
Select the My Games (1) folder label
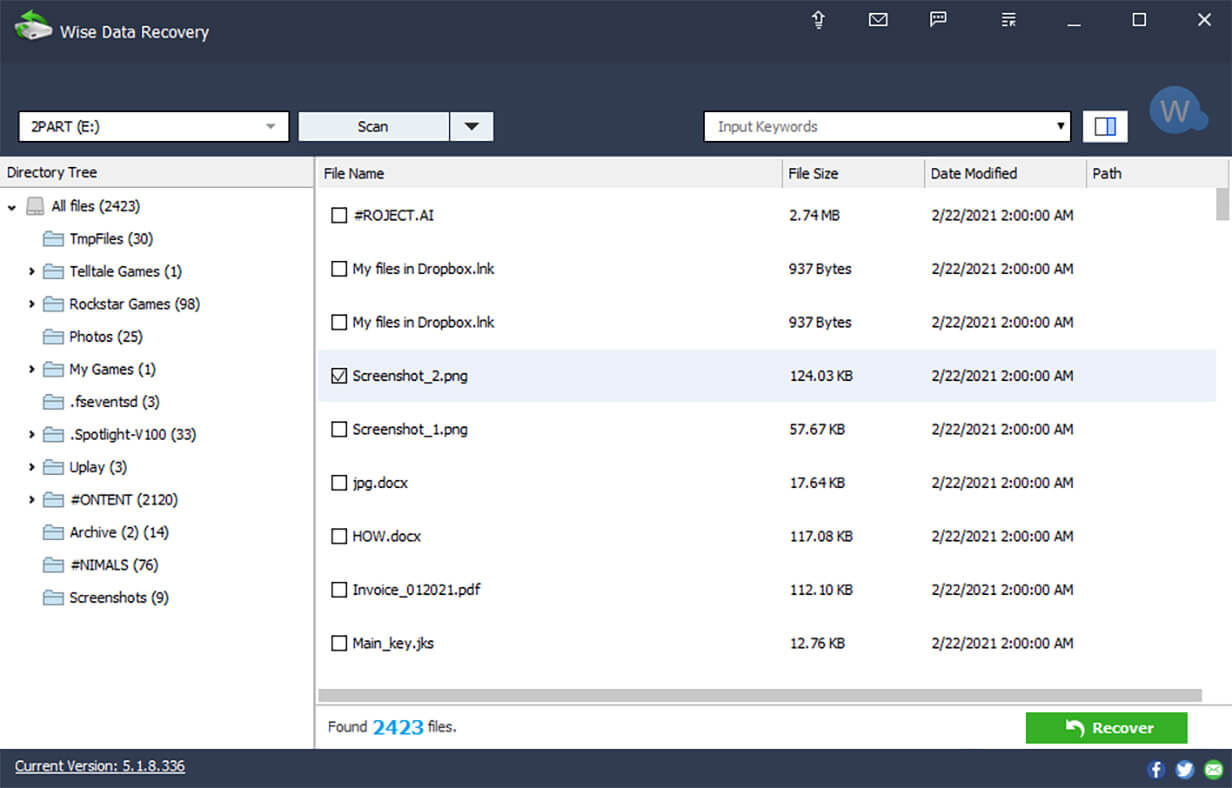[112, 369]
